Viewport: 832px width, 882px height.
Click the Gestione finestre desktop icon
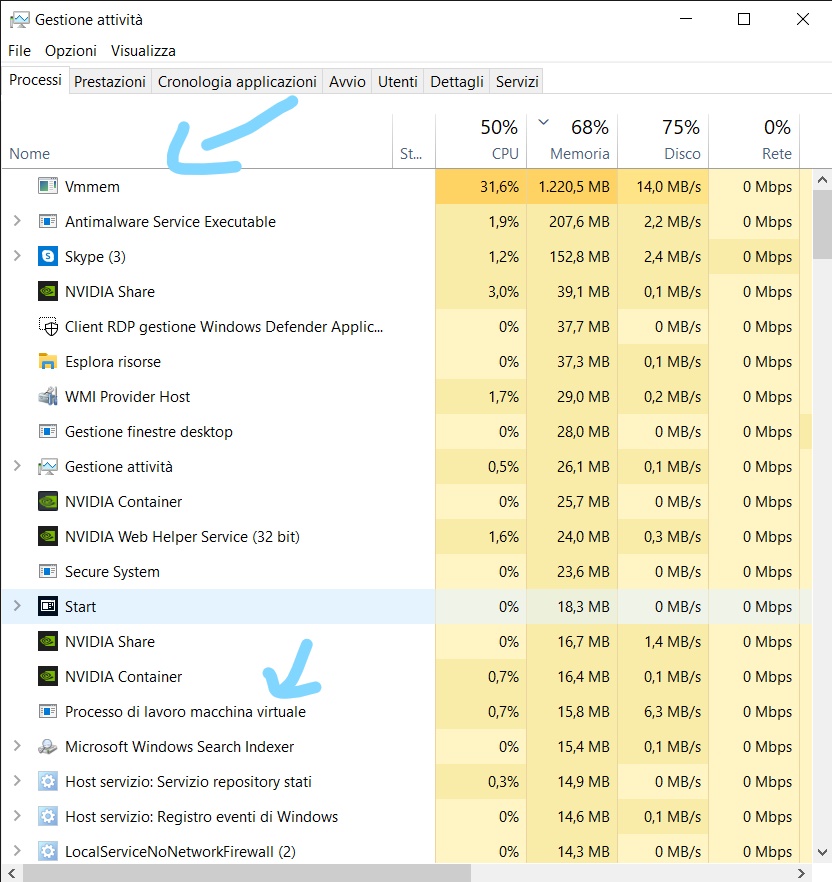pyautogui.click(x=48, y=431)
